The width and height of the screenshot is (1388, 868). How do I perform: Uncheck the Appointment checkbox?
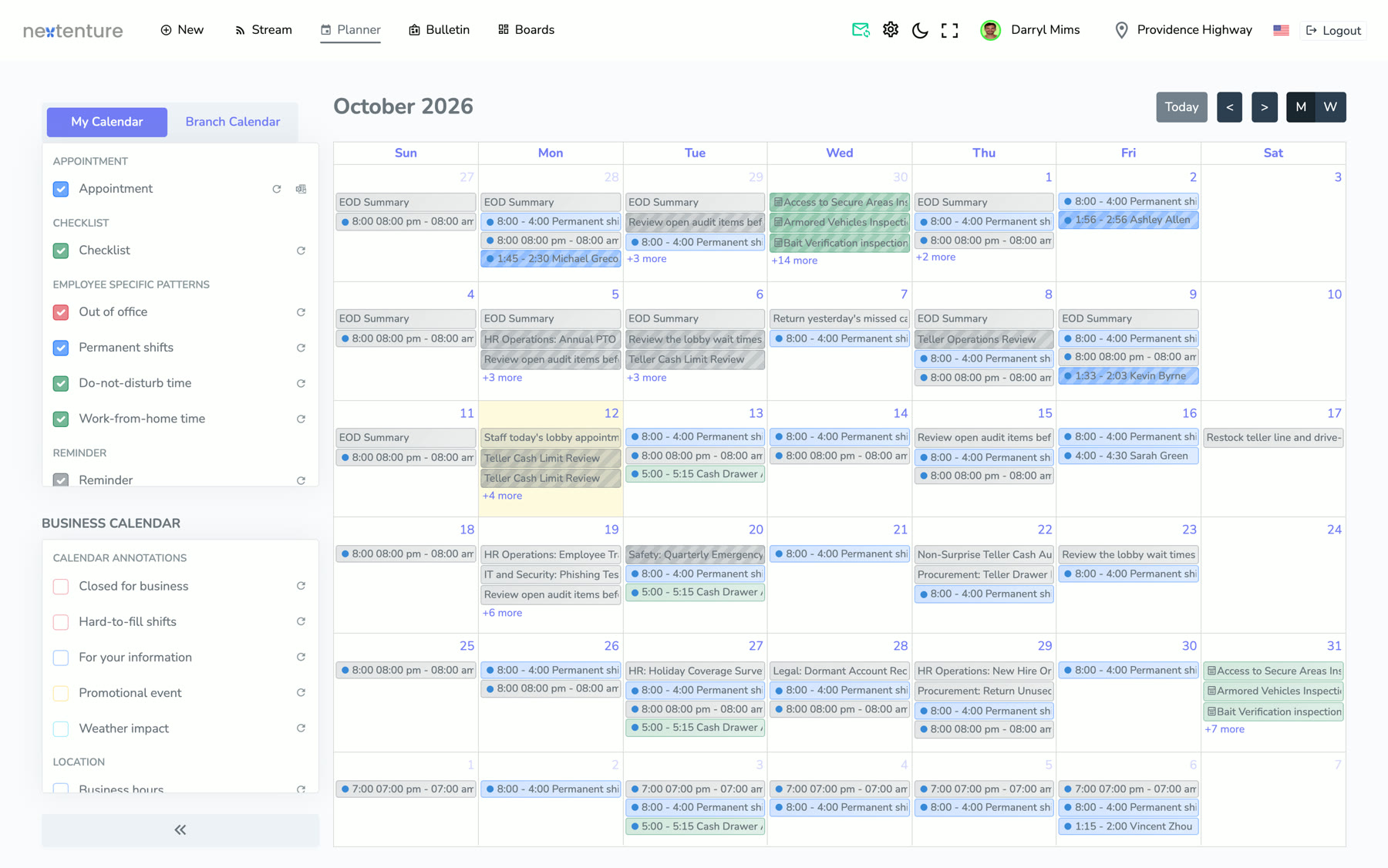coord(61,189)
